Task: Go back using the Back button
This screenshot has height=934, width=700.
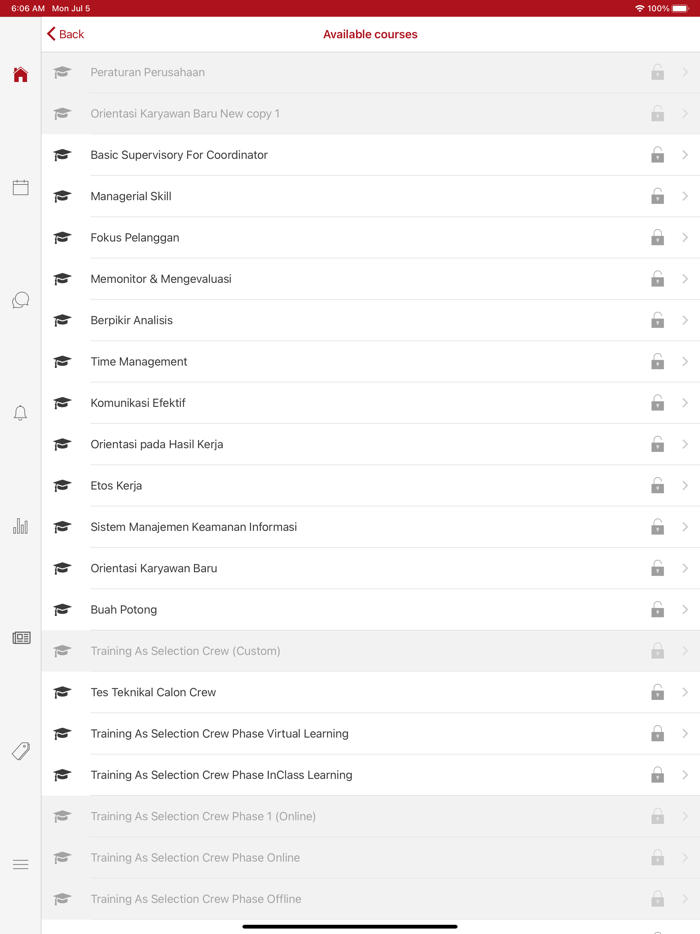Action: tap(65, 34)
